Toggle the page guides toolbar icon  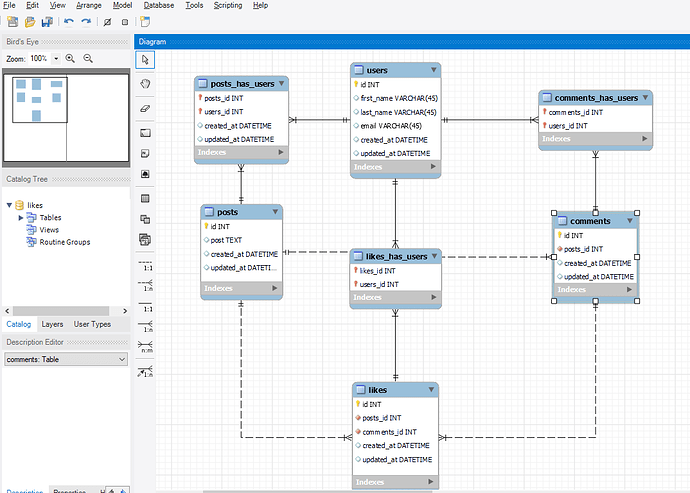(x=125, y=22)
